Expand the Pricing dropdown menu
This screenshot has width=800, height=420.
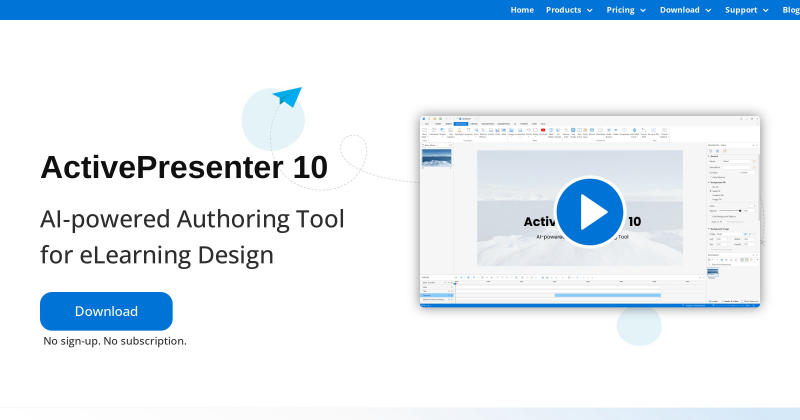626,10
